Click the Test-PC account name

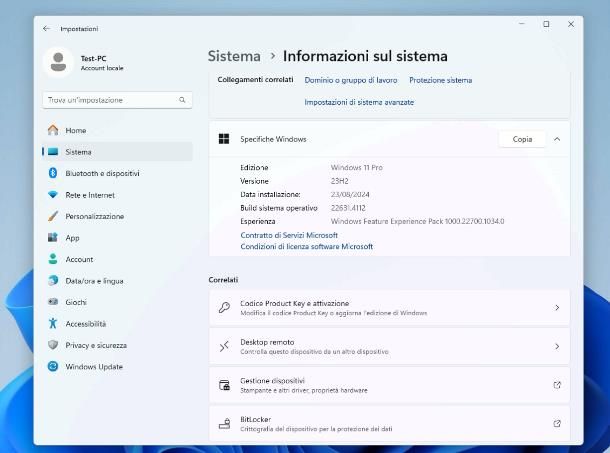tap(93, 58)
